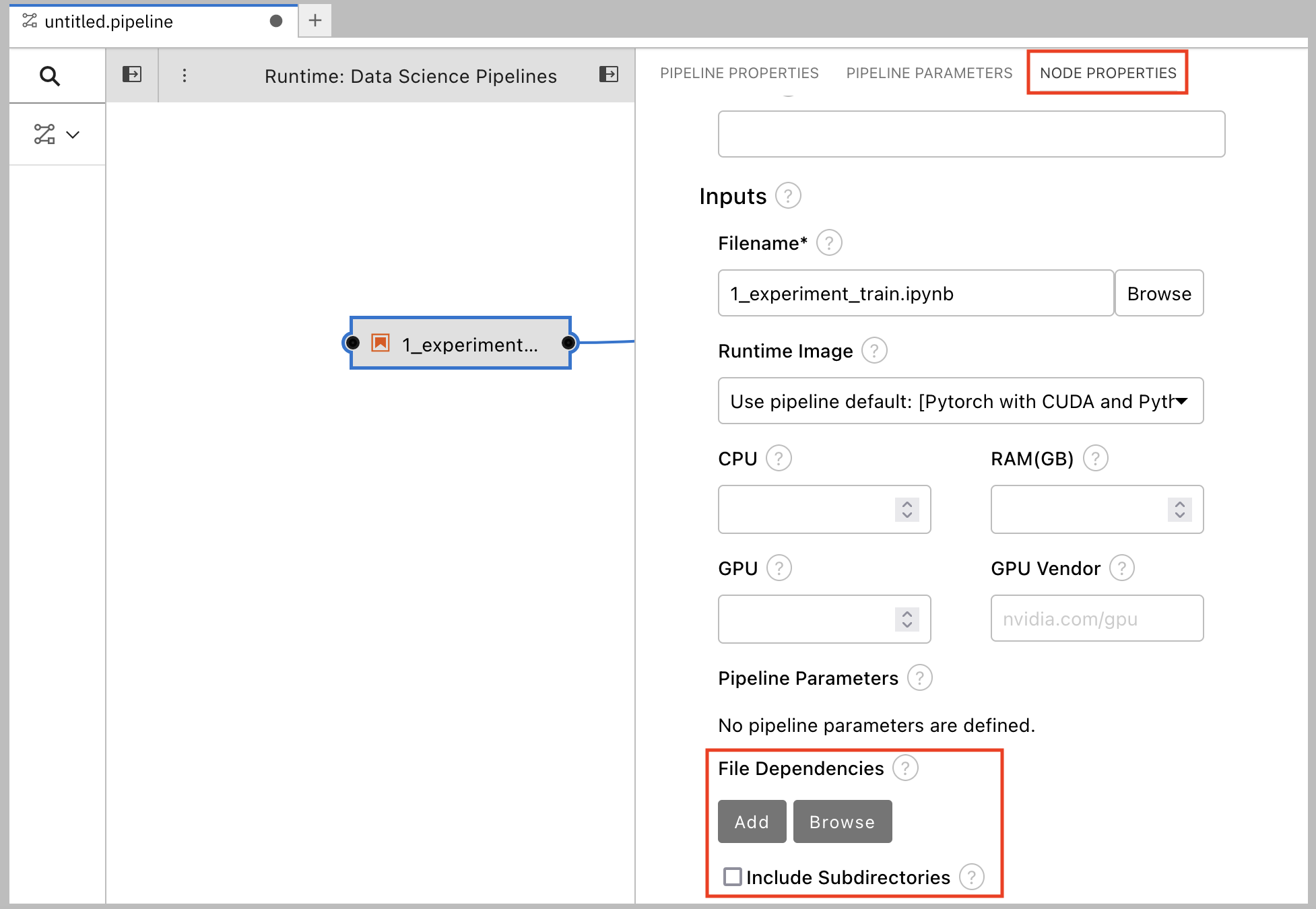Toggle the left palette panel icon

132,74
